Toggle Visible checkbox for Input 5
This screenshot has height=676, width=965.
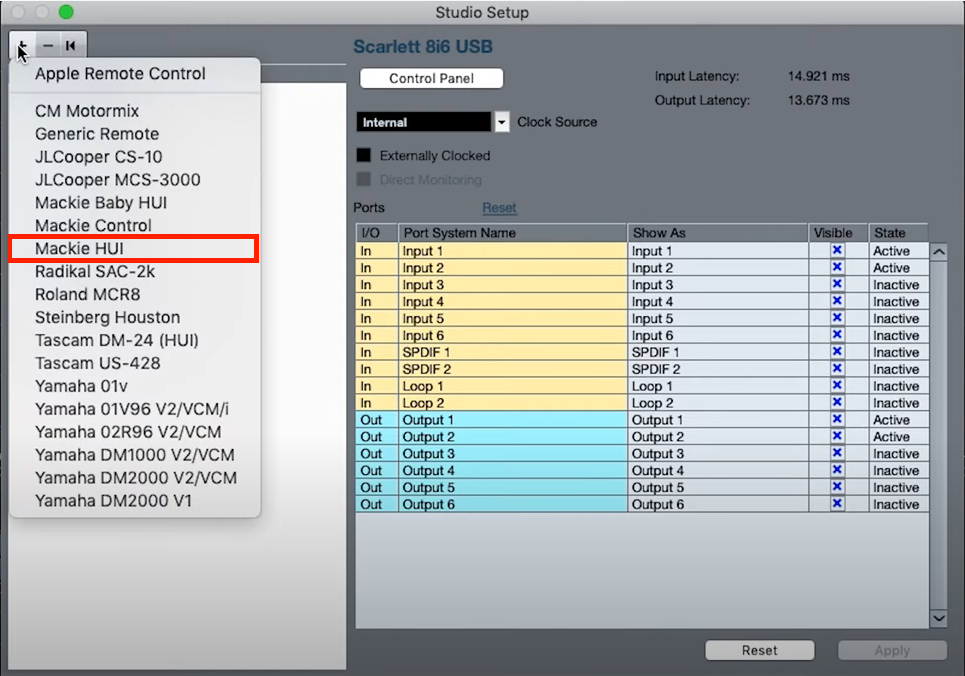click(x=837, y=318)
